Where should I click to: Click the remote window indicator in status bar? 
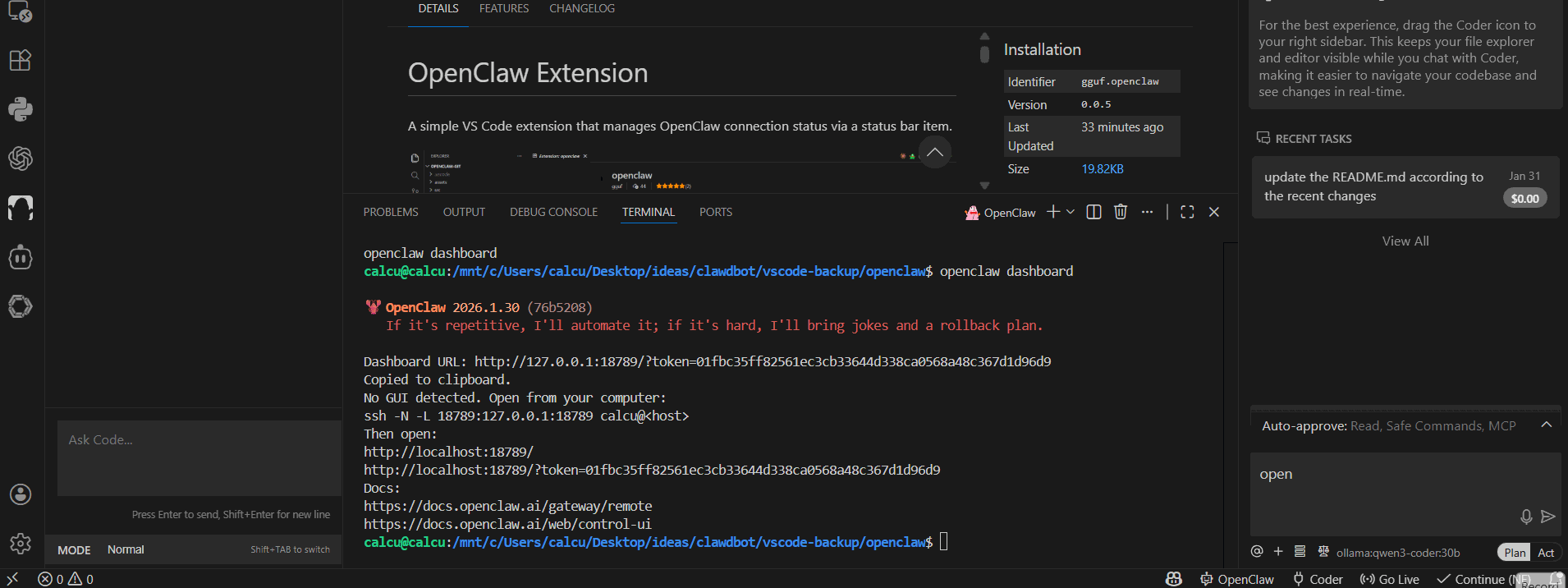click(12, 579)
